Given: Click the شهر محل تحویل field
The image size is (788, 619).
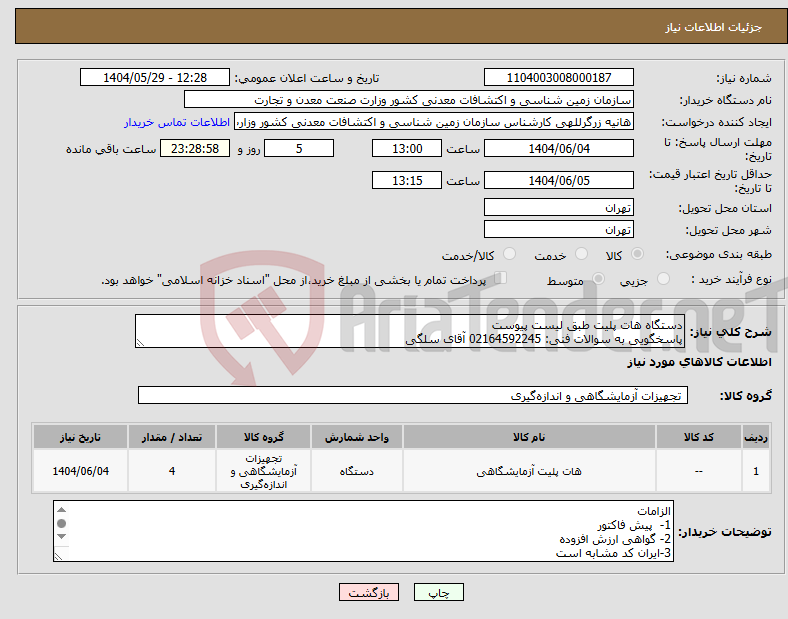Looking at the screenshot, I should click(558, 229).
